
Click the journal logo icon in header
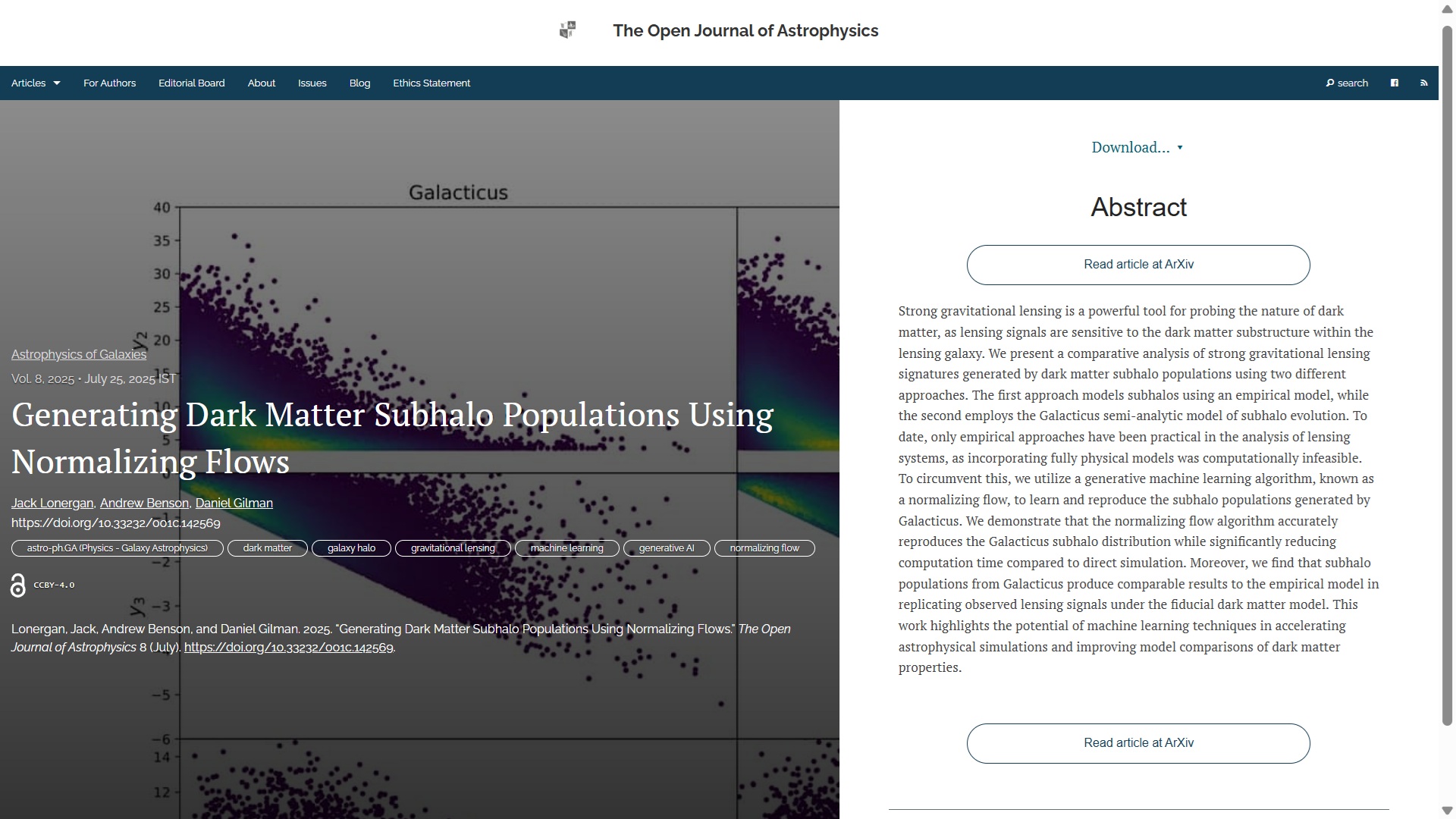click(x=567, y=30)
